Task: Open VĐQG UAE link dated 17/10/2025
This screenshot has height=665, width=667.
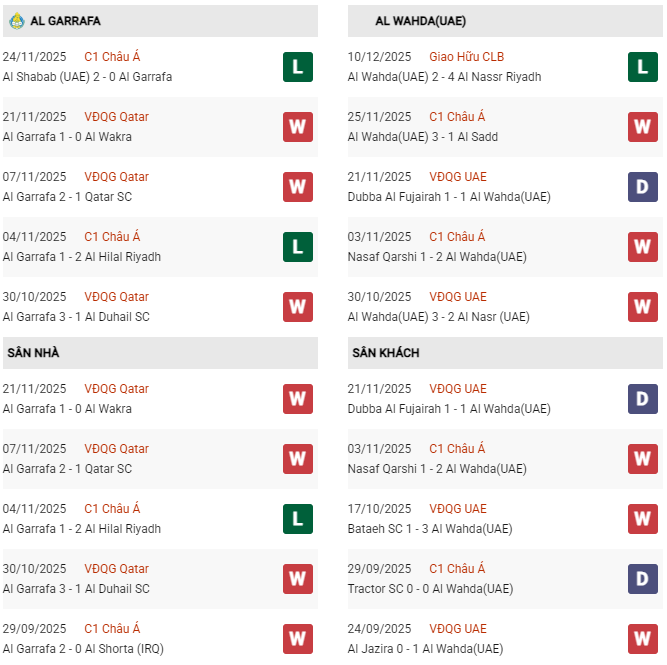Action: click(x=458, y=509)
